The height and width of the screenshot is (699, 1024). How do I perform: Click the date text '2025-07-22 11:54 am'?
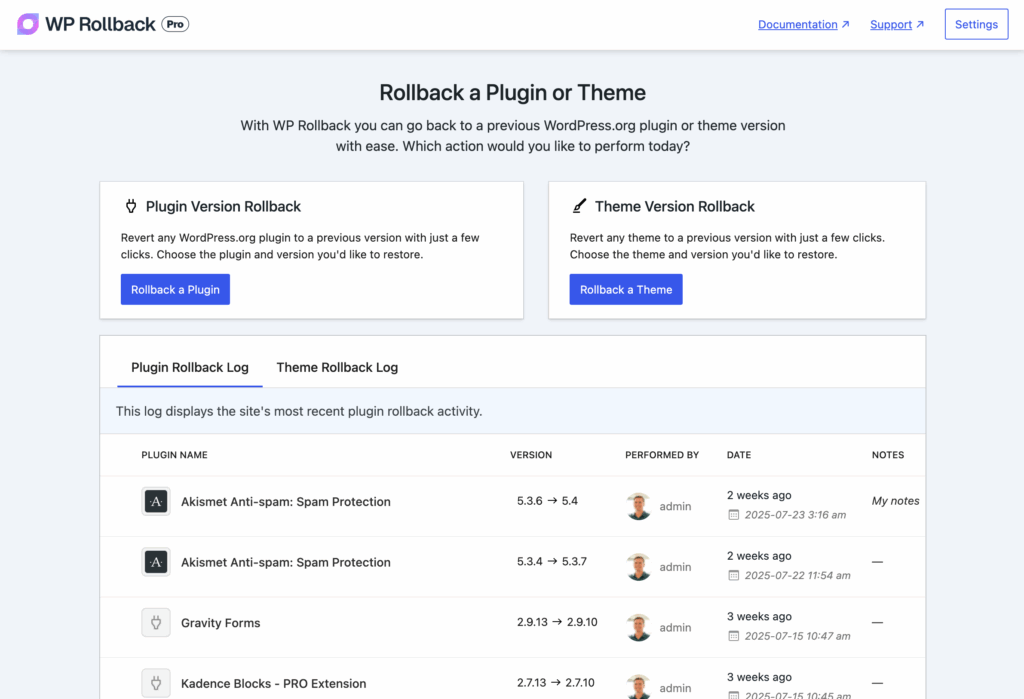797,576
